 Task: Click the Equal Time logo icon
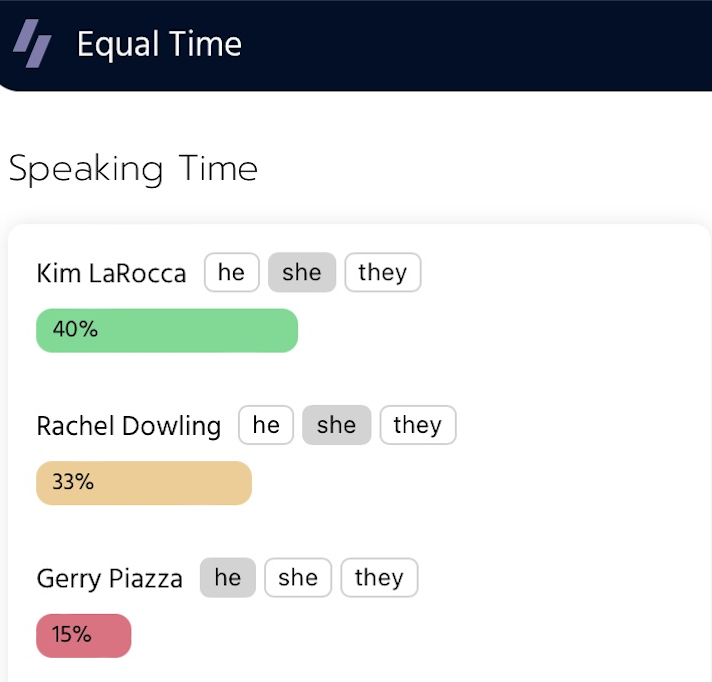pos(32,44)
